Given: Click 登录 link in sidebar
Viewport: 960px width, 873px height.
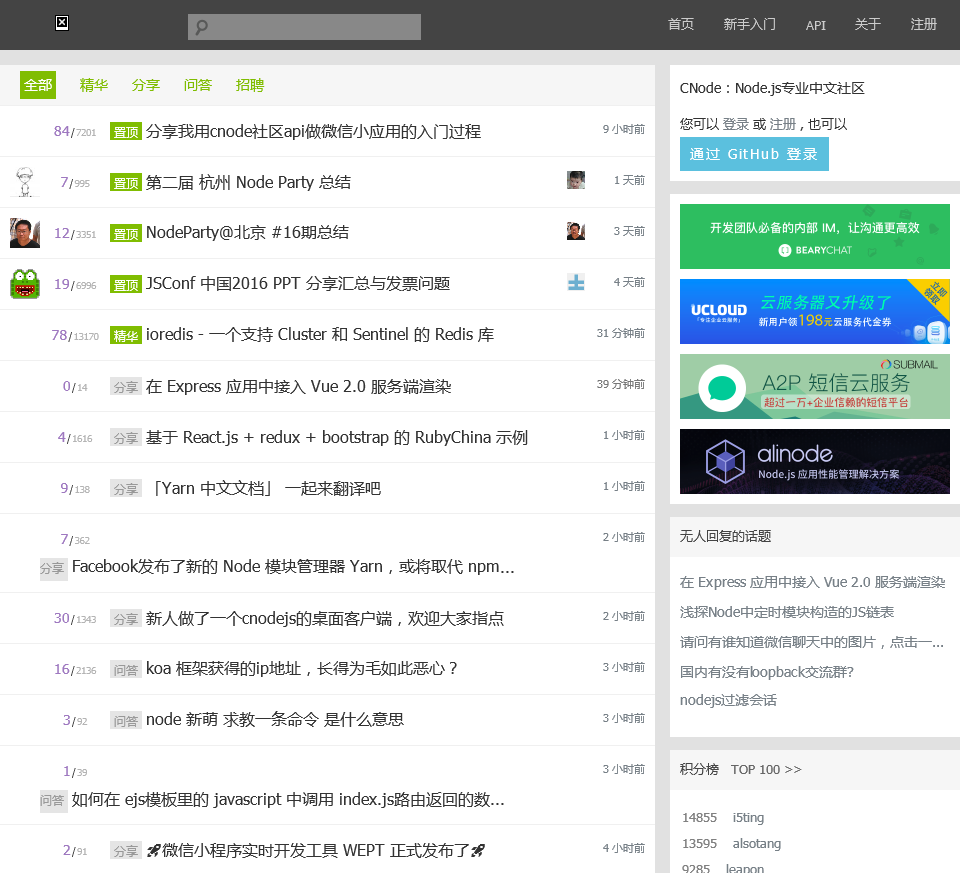Looking at the screenshot, I should point(735,124).
